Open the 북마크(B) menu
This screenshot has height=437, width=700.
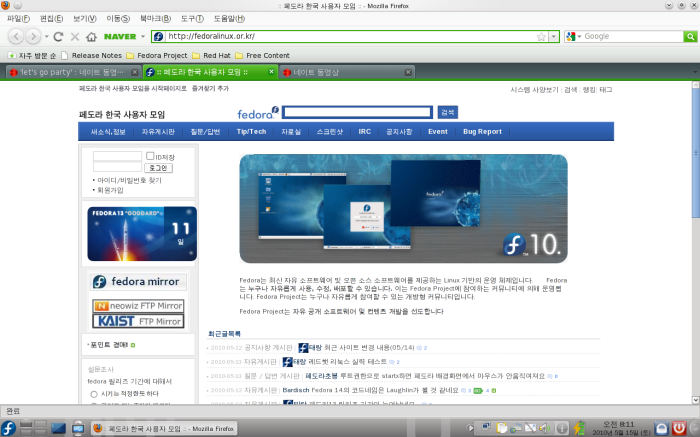155,19
